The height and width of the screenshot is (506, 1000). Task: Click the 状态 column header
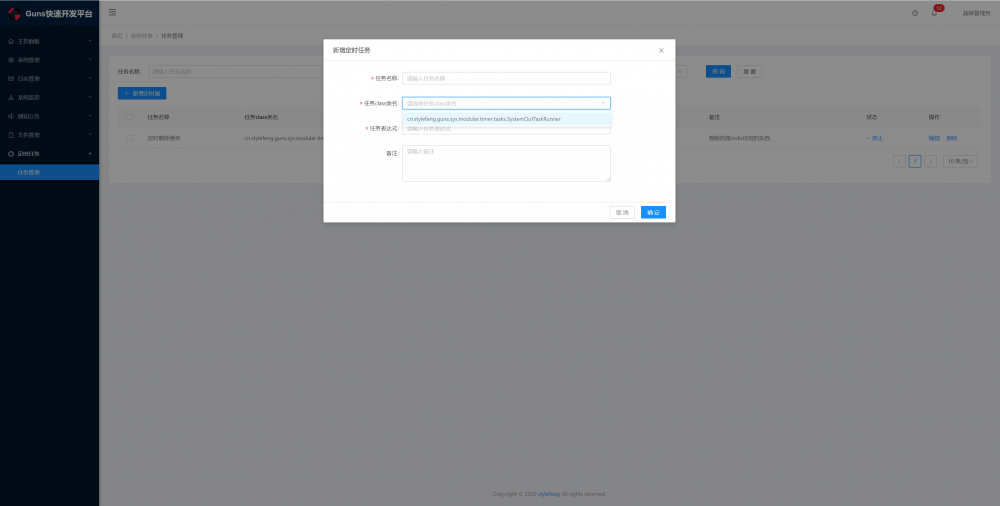coord(872,117)
